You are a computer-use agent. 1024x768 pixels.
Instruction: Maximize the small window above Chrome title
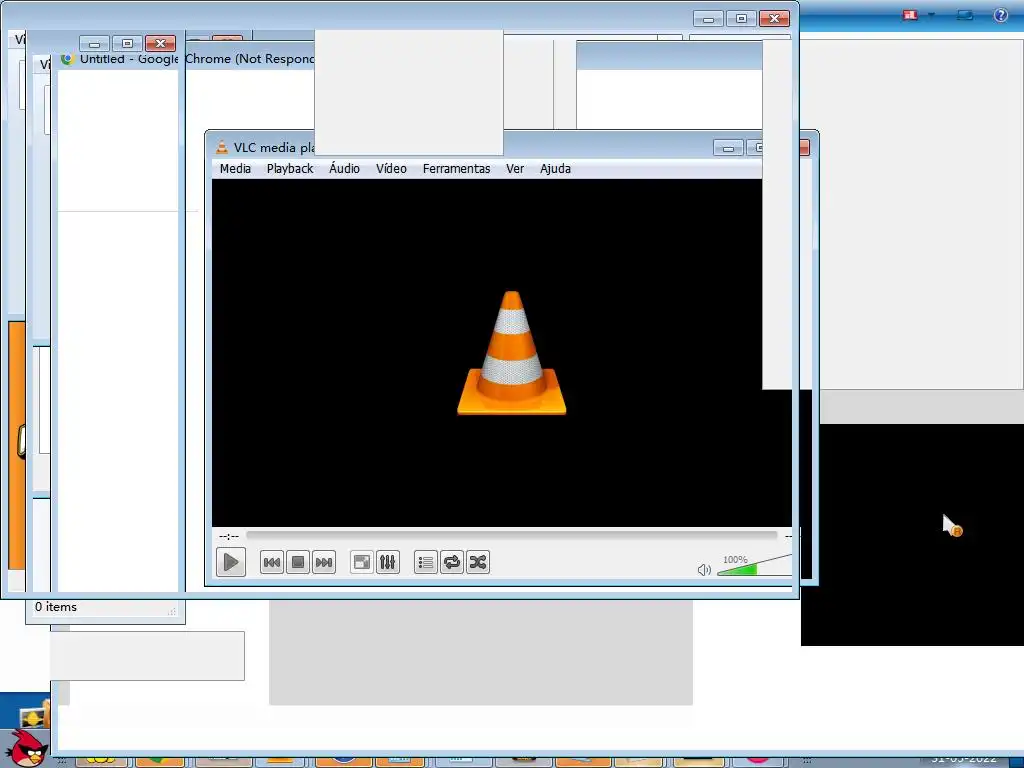(127, 44)
